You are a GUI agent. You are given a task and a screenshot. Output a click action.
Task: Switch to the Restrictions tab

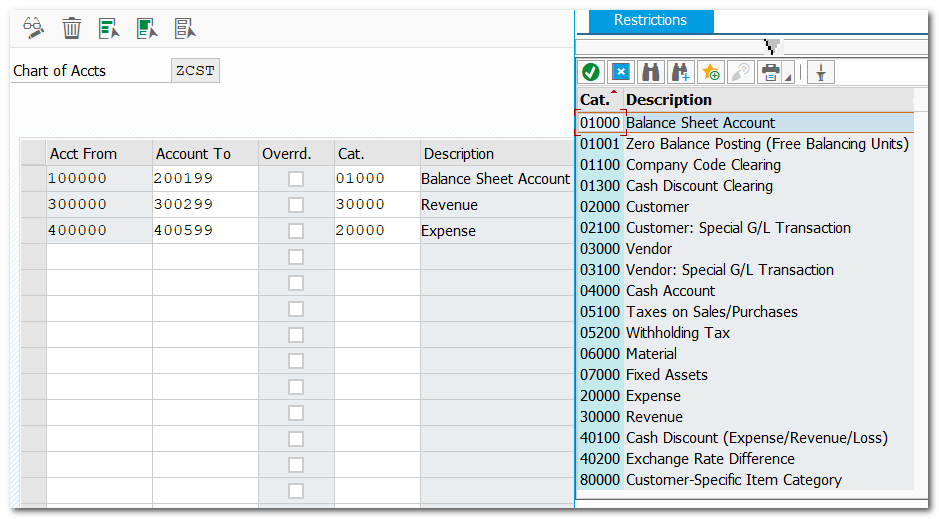pyautogui.click(x=650, y=20)
